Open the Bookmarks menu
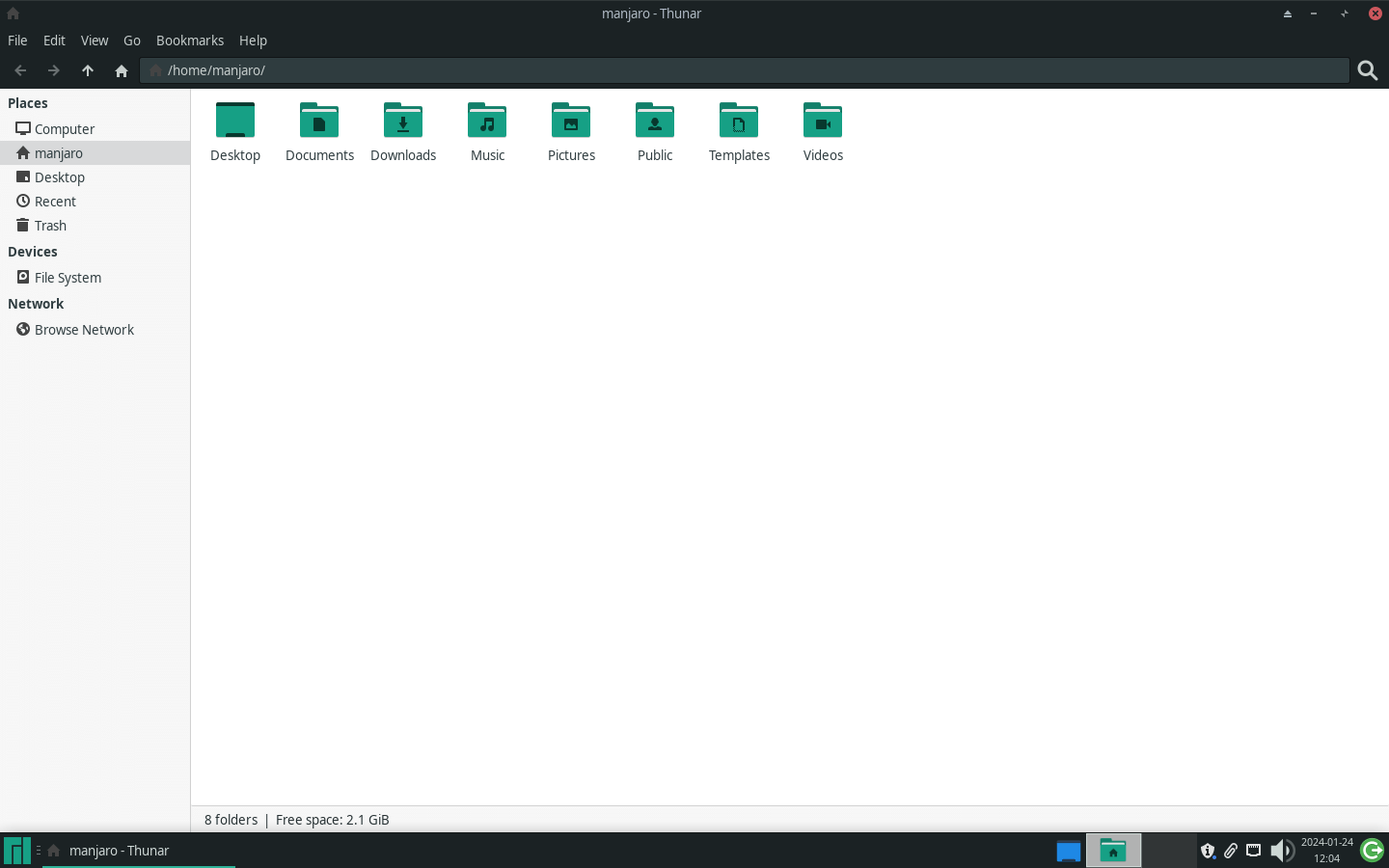1389x868 pixels. pos(189,40)
